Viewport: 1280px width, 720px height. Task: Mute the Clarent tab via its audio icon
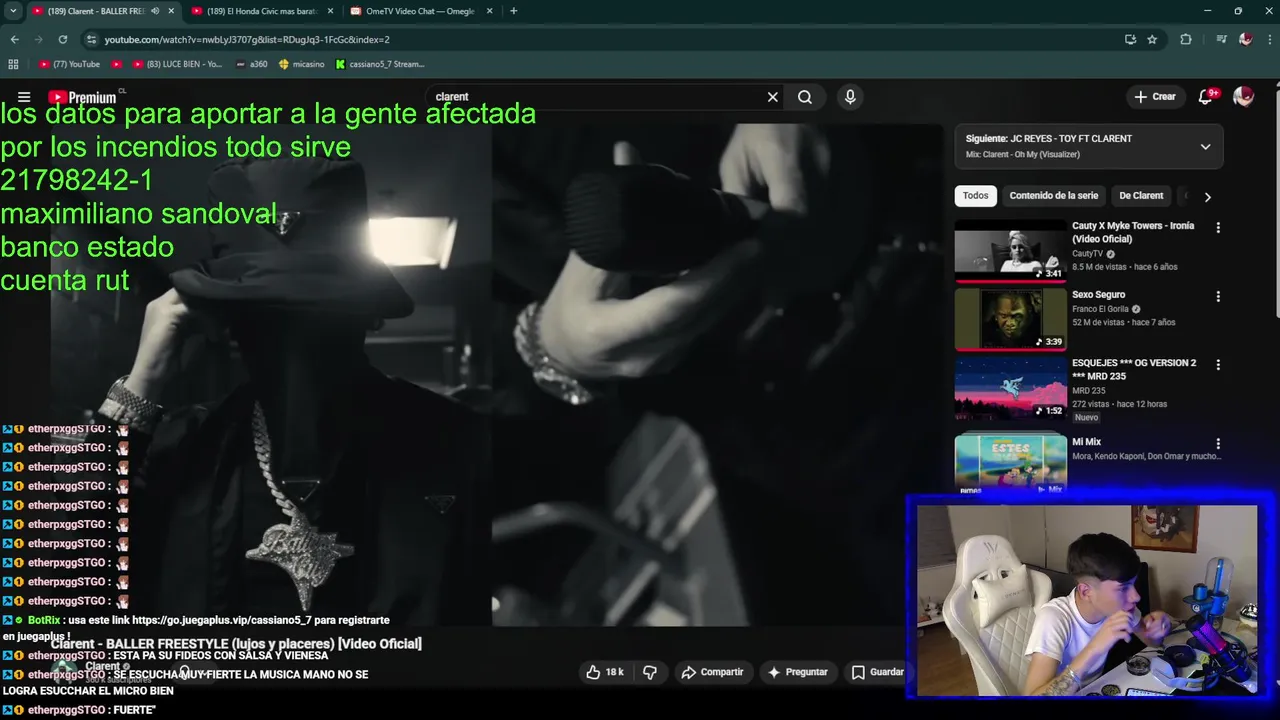(155, 11)
